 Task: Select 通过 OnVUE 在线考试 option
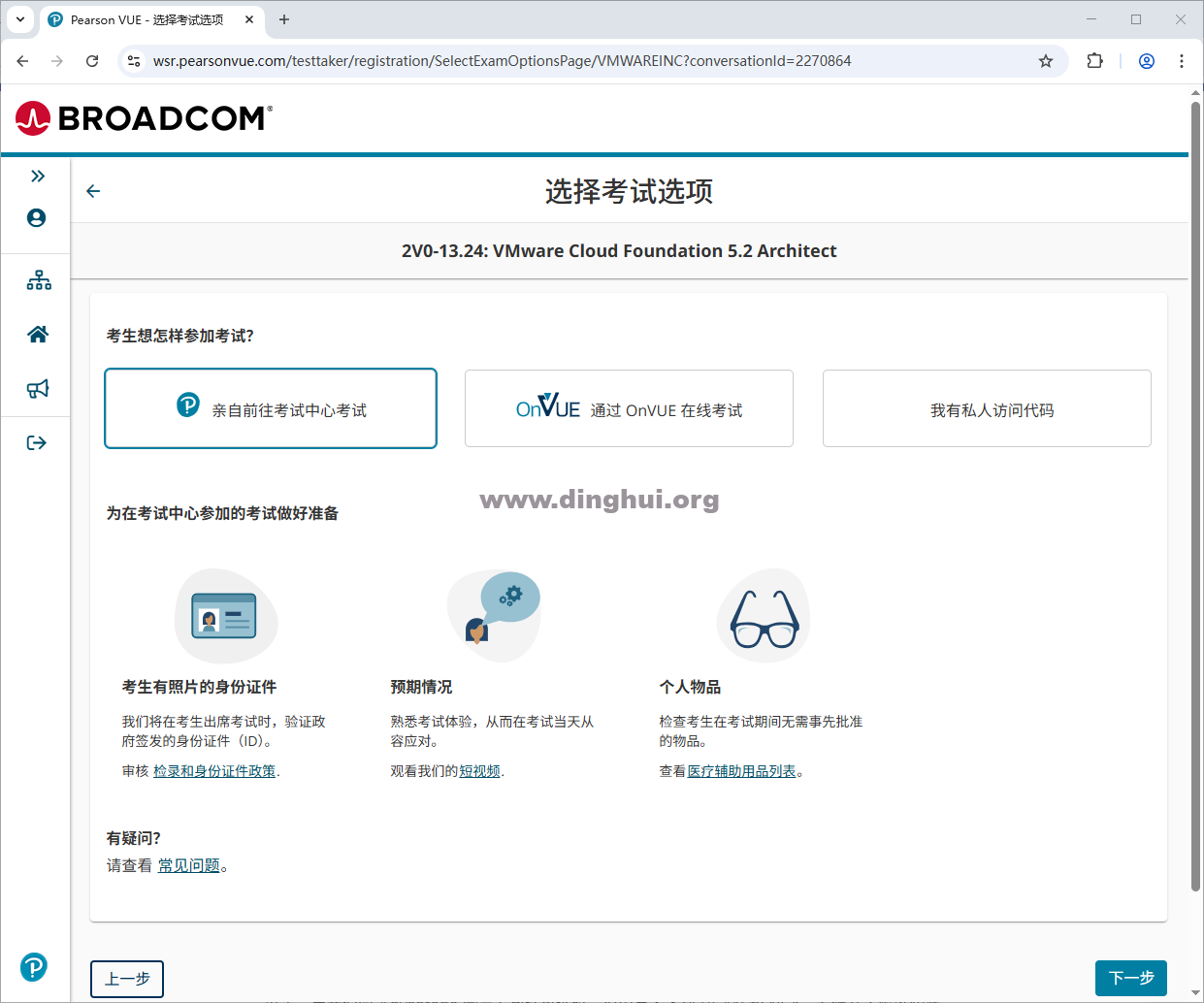coord(629,408)
